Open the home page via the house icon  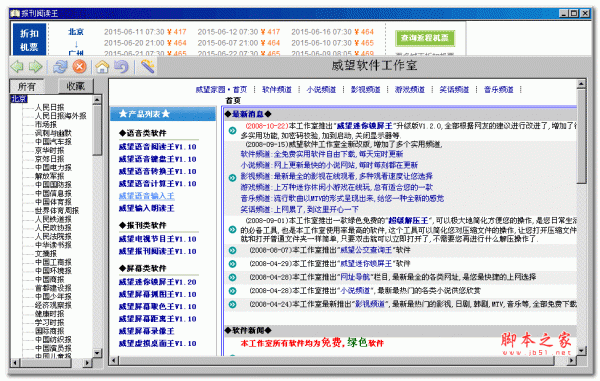click(102, 67)
